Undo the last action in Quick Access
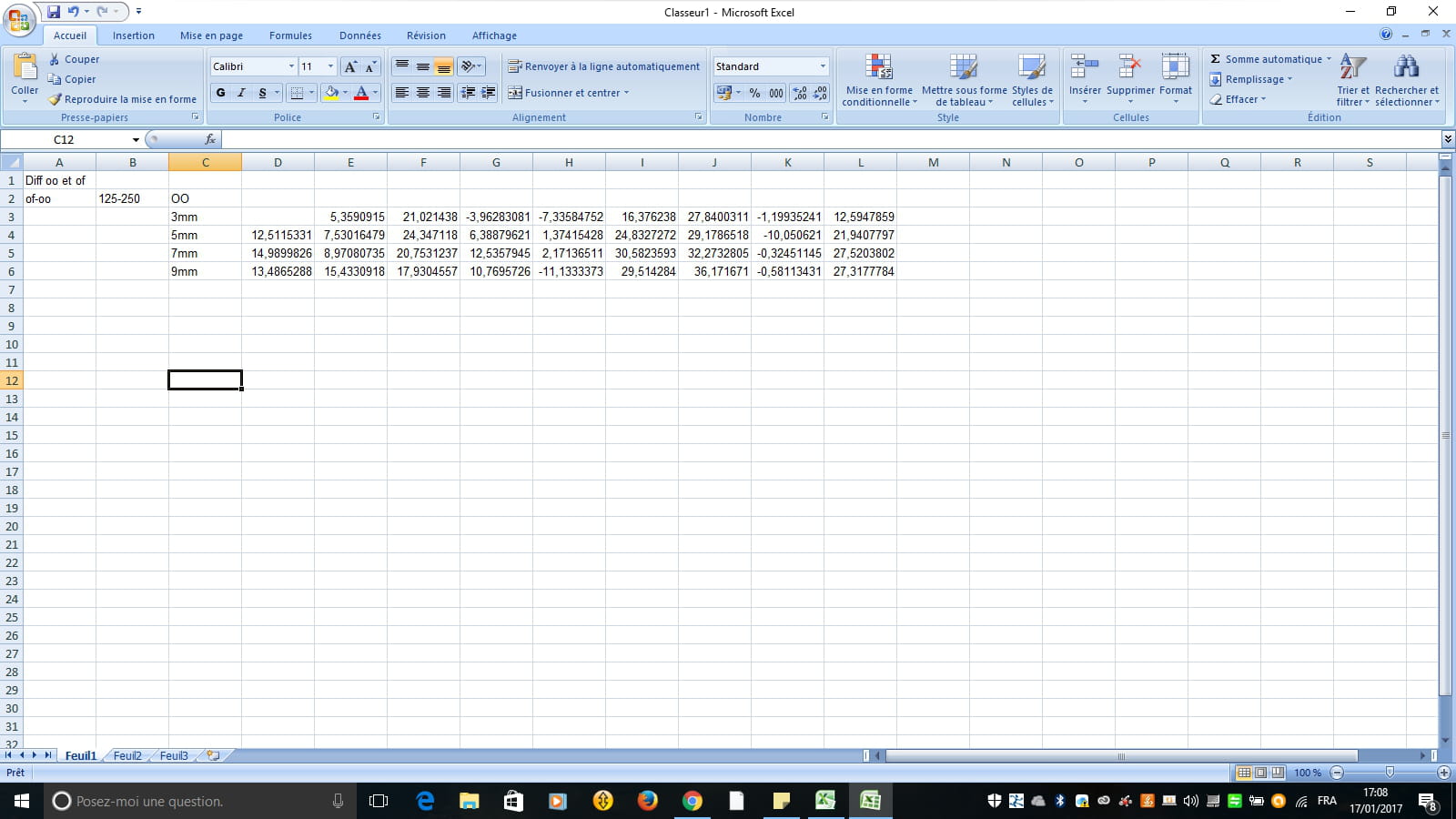The width and height of the screenshot is (1456, 819). [x=74, y=12]
